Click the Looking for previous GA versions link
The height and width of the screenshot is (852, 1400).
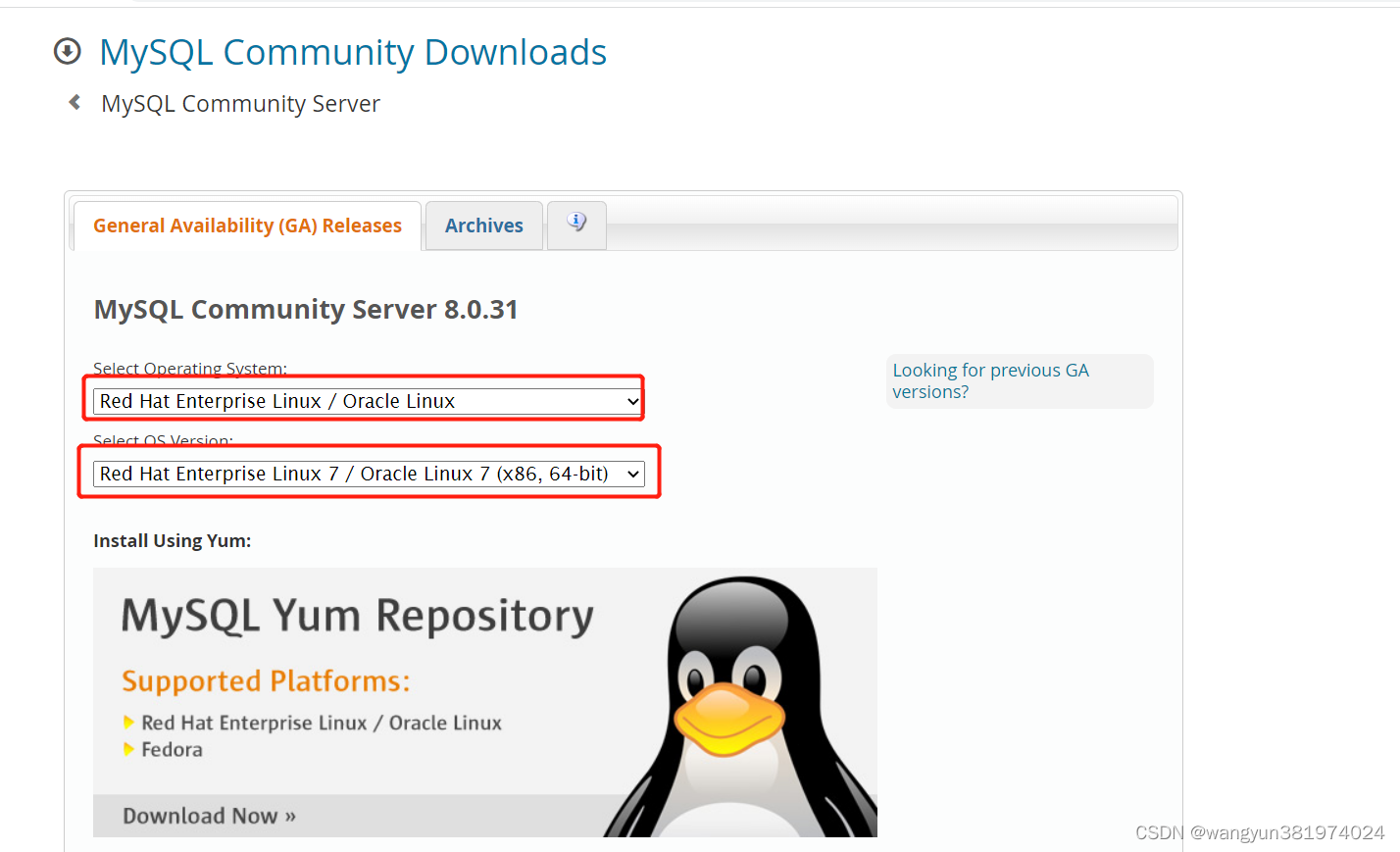[991, 380]
